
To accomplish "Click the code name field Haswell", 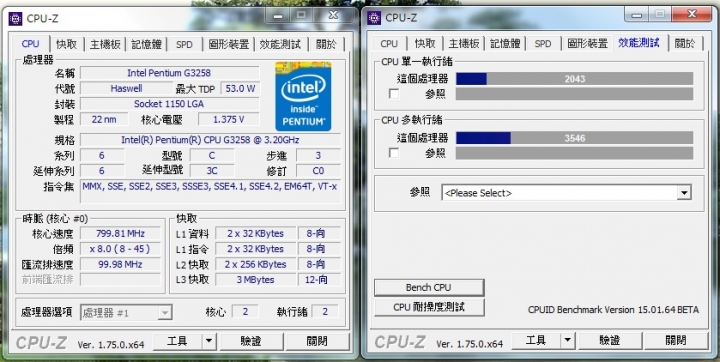I will [x=126, y=88].
